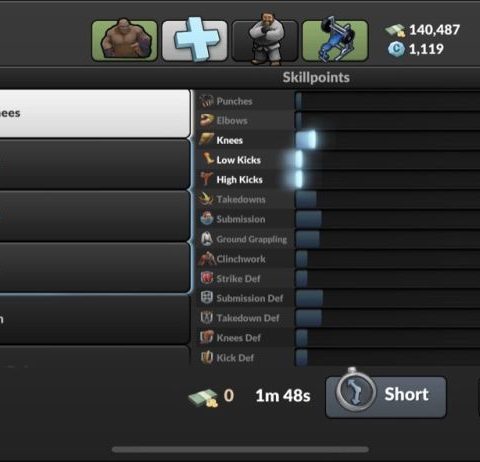Viewport: 480px width, 462px height.
Task: Select the High Kicks skill row
Action: [338, 179]
